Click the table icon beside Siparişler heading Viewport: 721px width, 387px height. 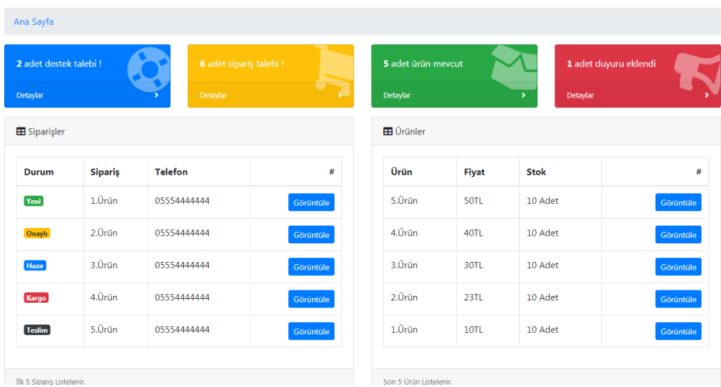21,131
